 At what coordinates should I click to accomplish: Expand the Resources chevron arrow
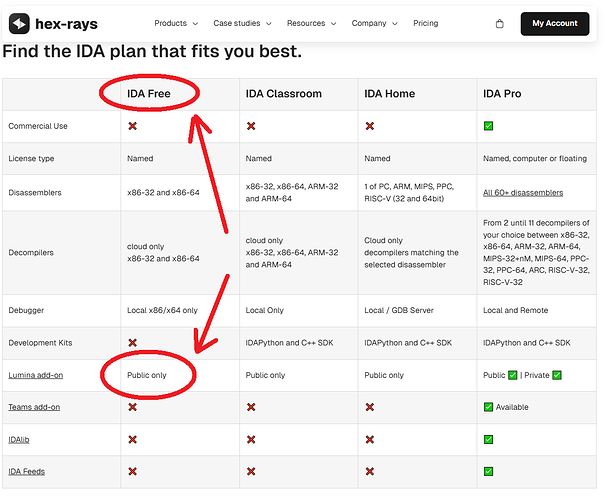[x=333, y=24]
